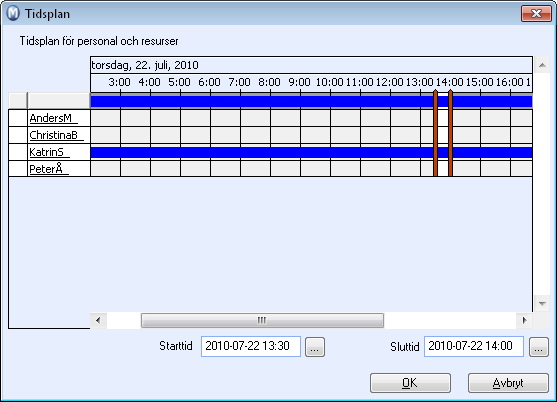Click the horizontal scrollbar thumb
Viewport: 557px width, 402px height.
[x=262, y=321]
